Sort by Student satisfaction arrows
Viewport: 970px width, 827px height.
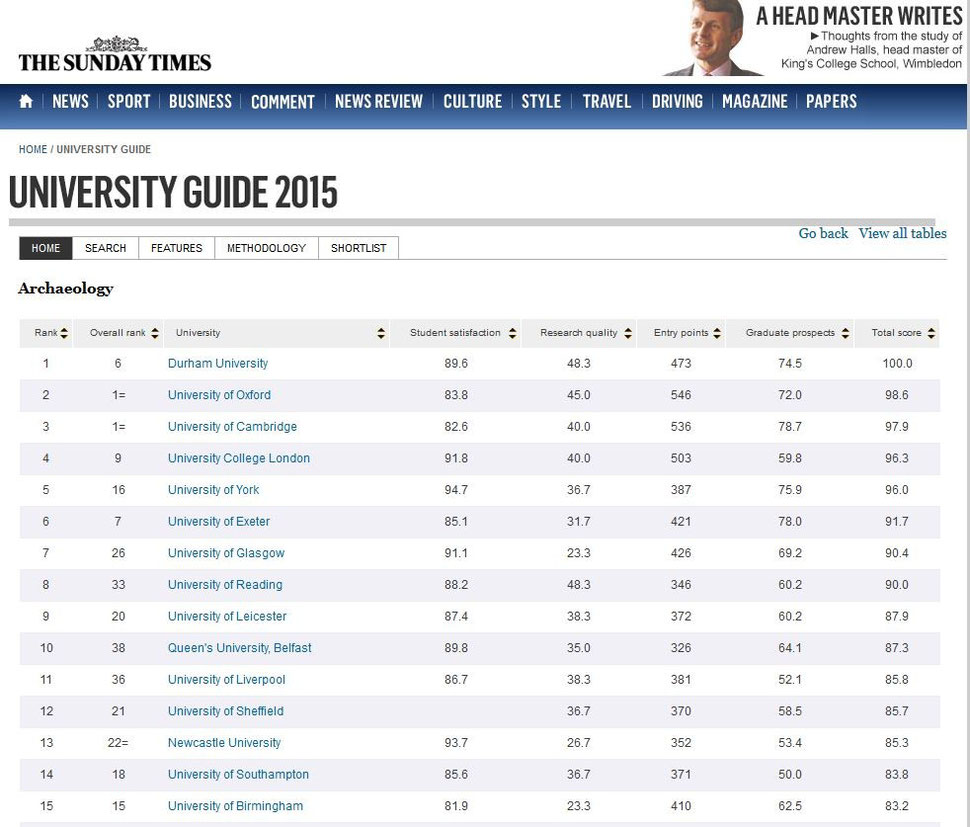click(512, 333)
